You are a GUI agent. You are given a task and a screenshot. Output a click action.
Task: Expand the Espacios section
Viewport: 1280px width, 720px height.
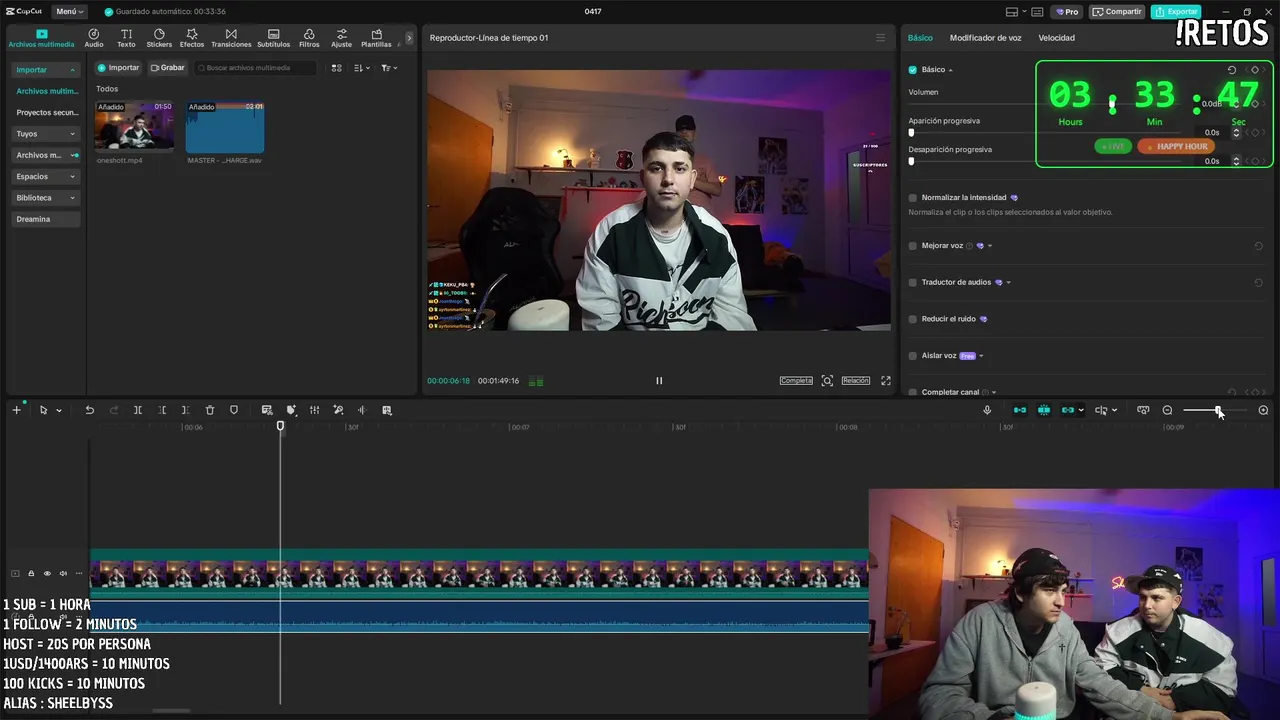[72, 177]
